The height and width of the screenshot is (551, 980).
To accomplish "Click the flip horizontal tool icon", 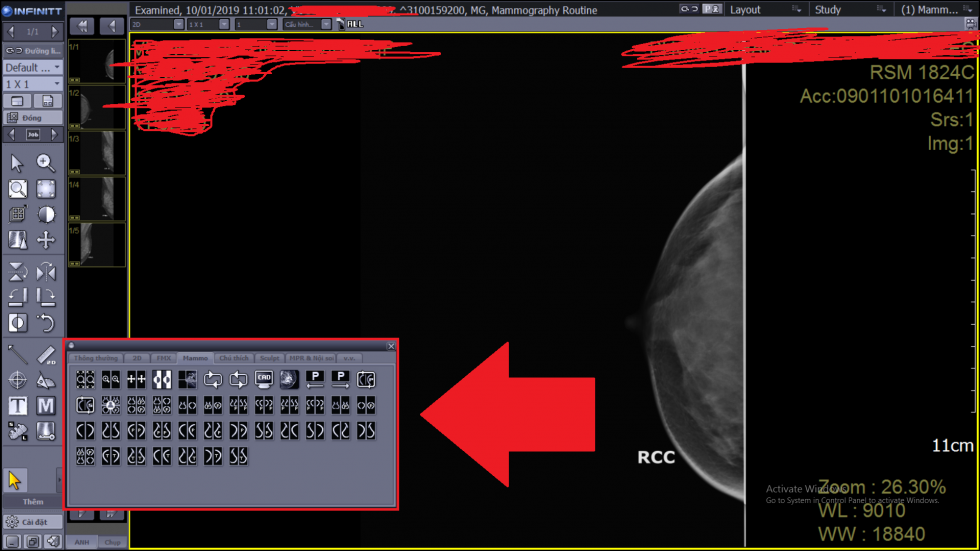I will coord(46,272).
